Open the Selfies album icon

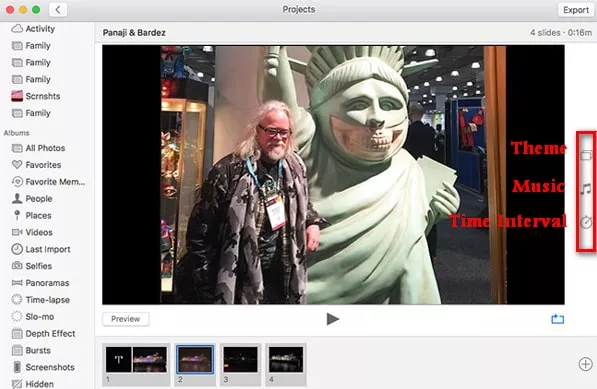[x=17, y=266]
